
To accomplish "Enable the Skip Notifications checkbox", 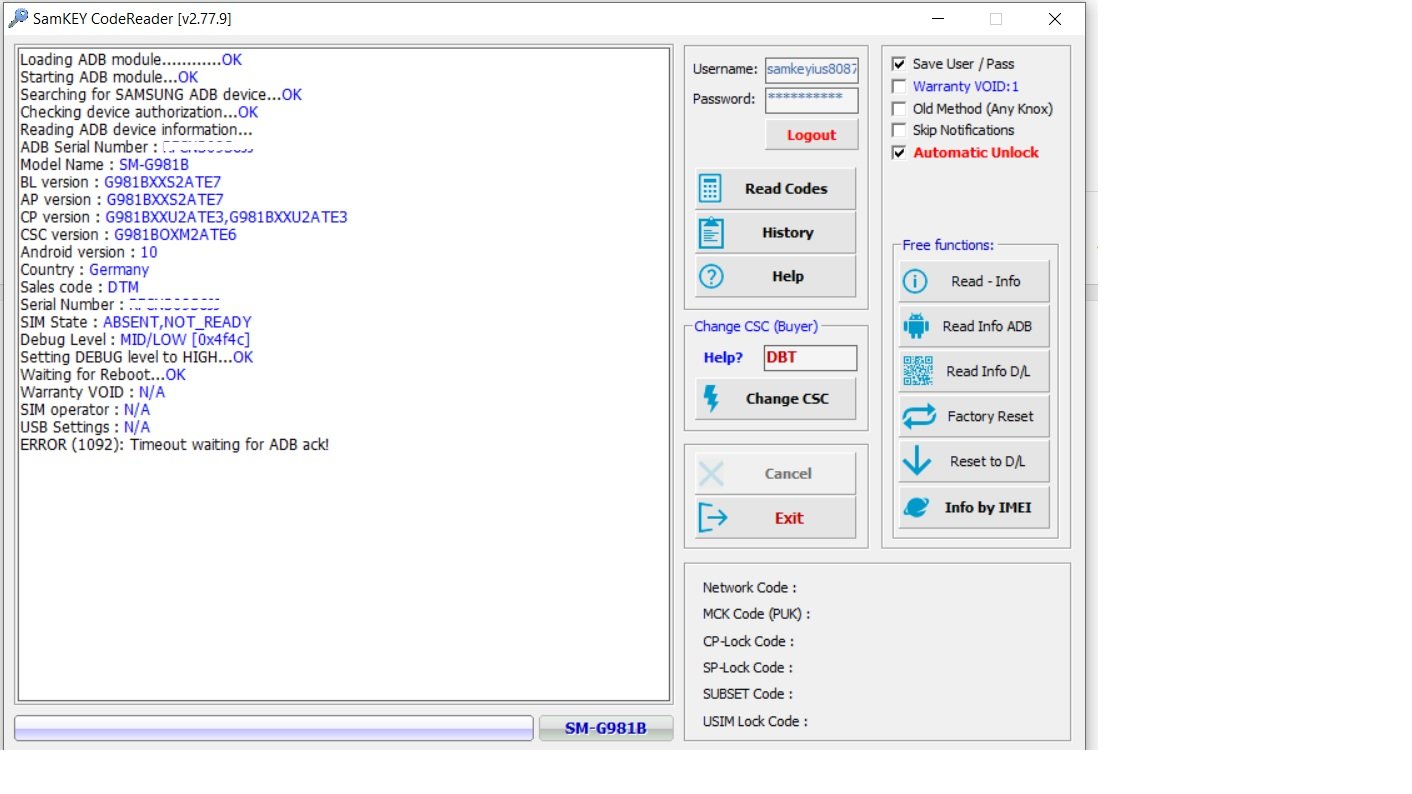I will click(x=899, y=130).
